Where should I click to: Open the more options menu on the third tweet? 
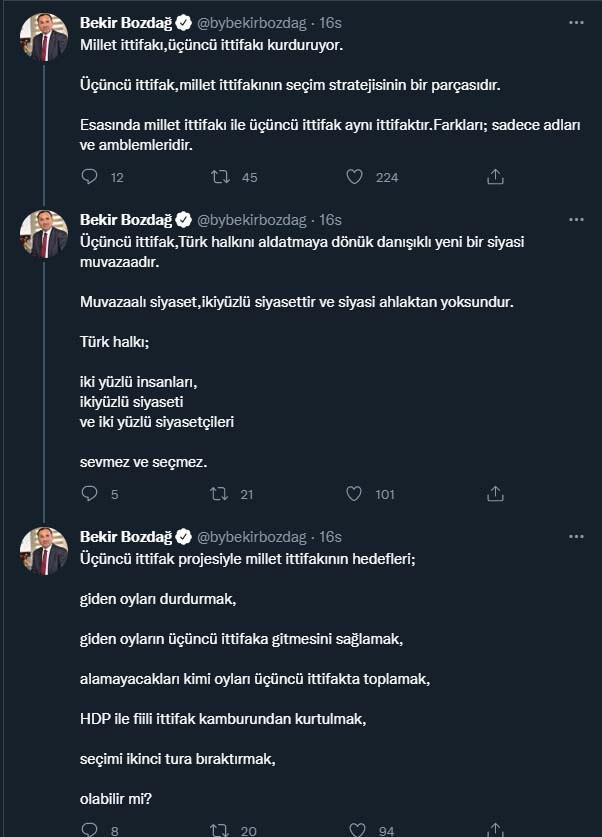tap(575, 535)
